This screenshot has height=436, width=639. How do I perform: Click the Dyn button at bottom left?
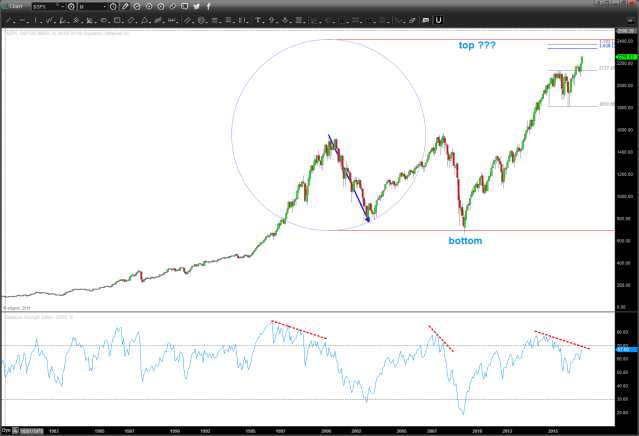click(8, 428)
